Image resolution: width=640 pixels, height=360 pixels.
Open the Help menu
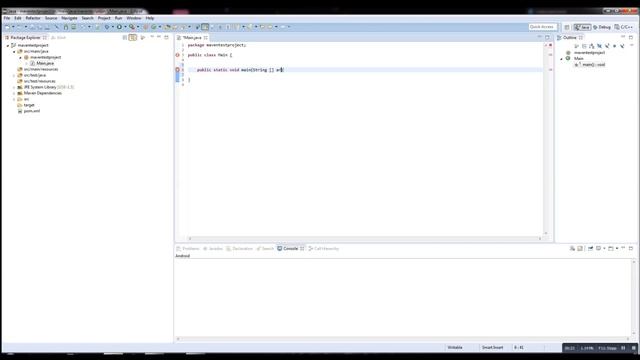tap(150, 18)
